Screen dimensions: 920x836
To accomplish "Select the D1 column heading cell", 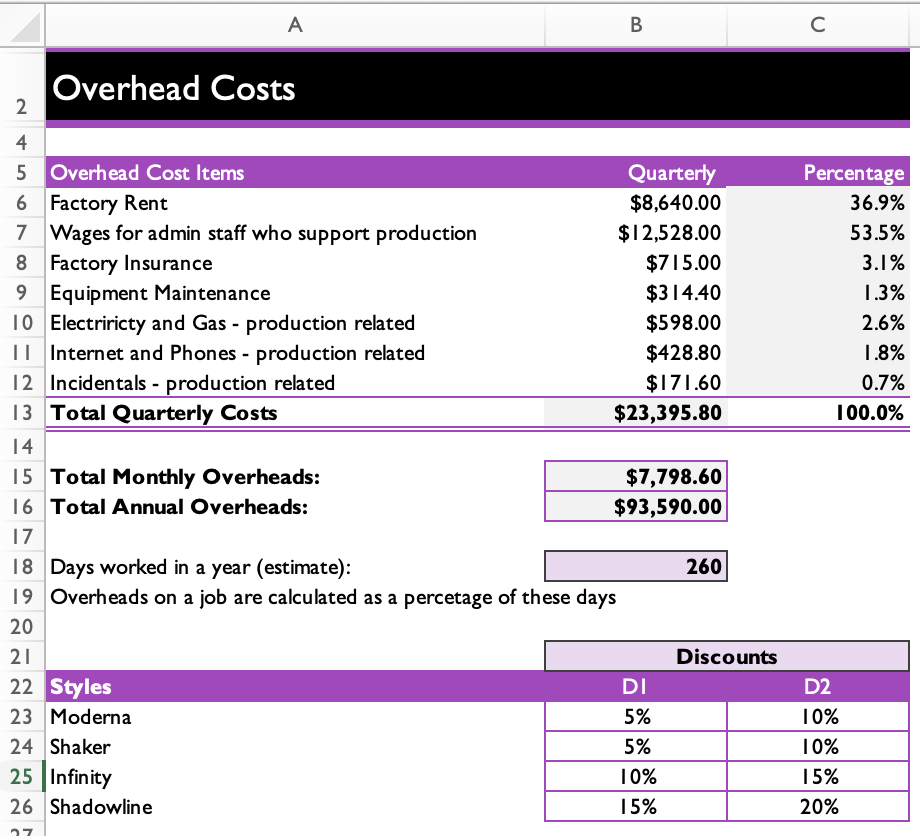I will (636, 686).
